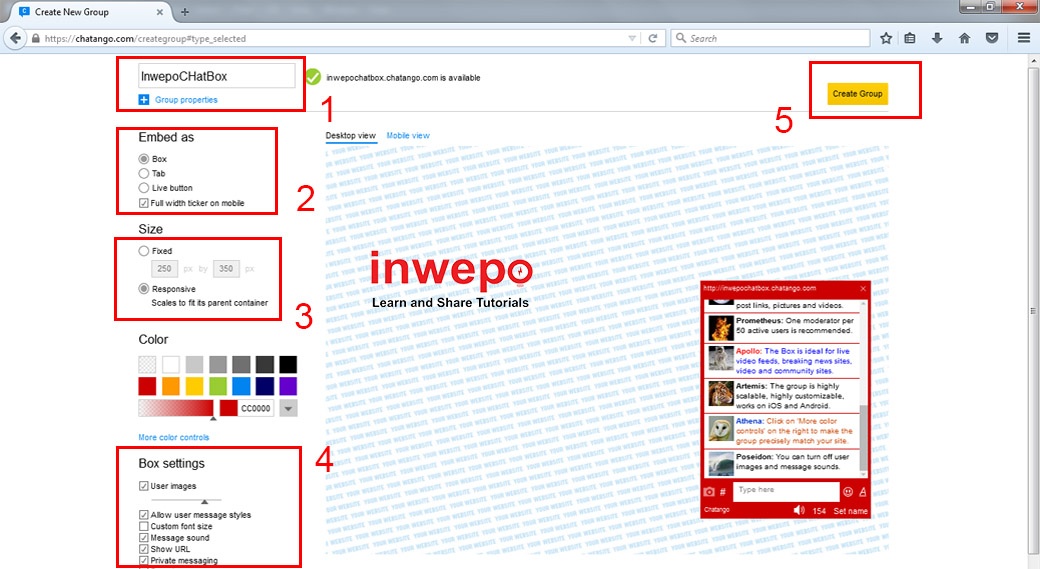Click Athena's owl avatar in chat
This screenshot has width=1040, height=569.
[721, 428]
